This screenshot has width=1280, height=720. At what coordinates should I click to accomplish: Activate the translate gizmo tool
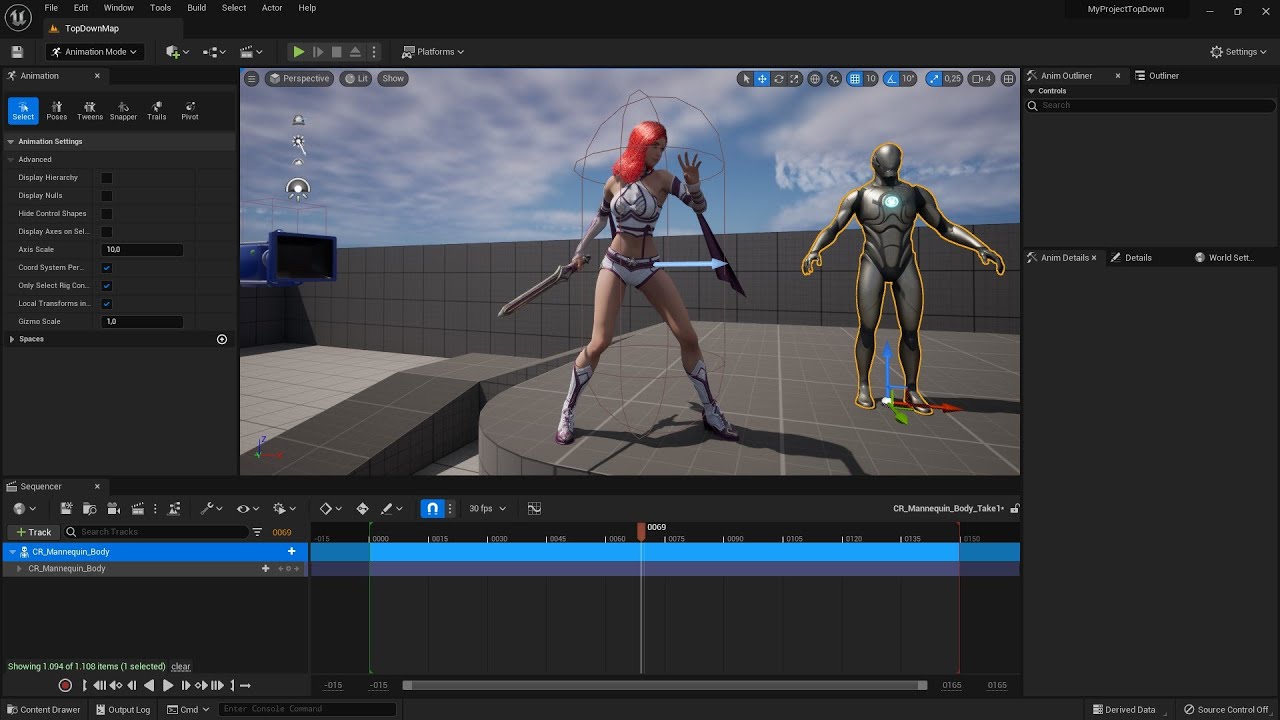point(762,79)
